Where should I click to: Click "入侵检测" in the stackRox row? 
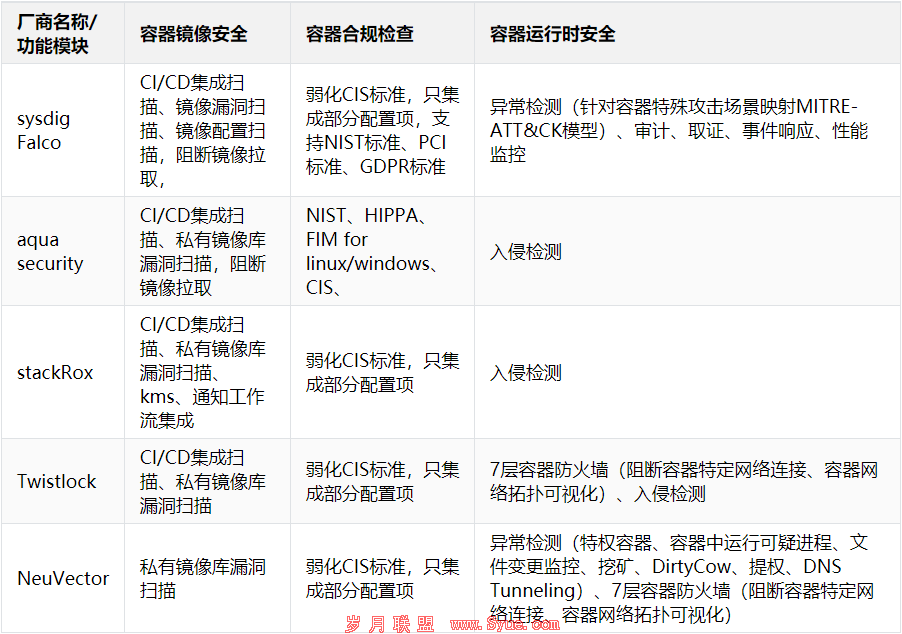pos(687,372)
